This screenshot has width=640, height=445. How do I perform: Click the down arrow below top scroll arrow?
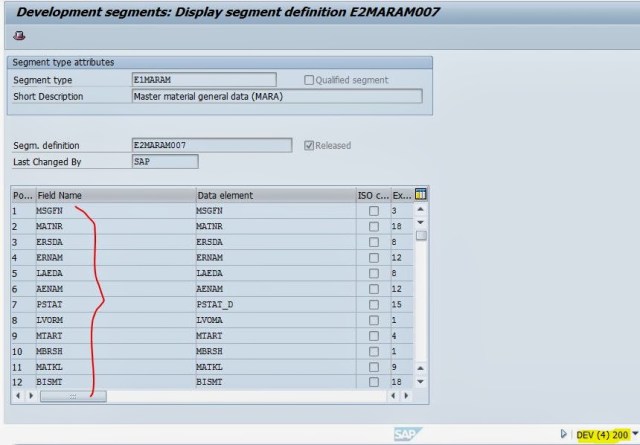pos(420,222)
